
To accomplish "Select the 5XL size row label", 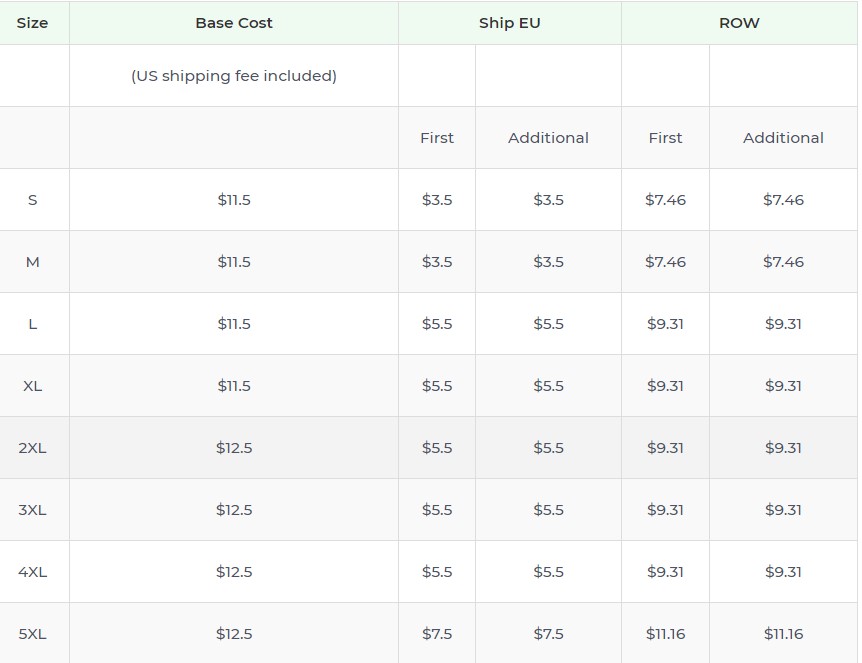I will [x=32, y=634].
